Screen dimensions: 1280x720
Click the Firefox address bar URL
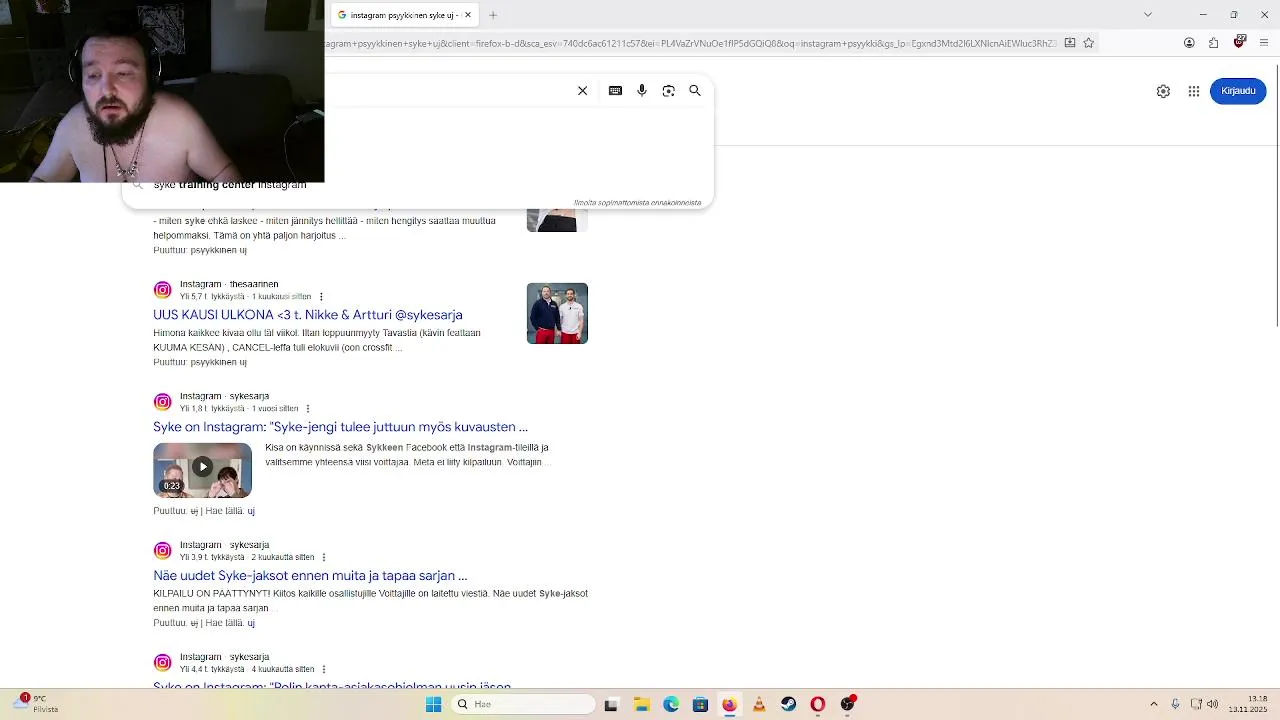pos(690,43)
